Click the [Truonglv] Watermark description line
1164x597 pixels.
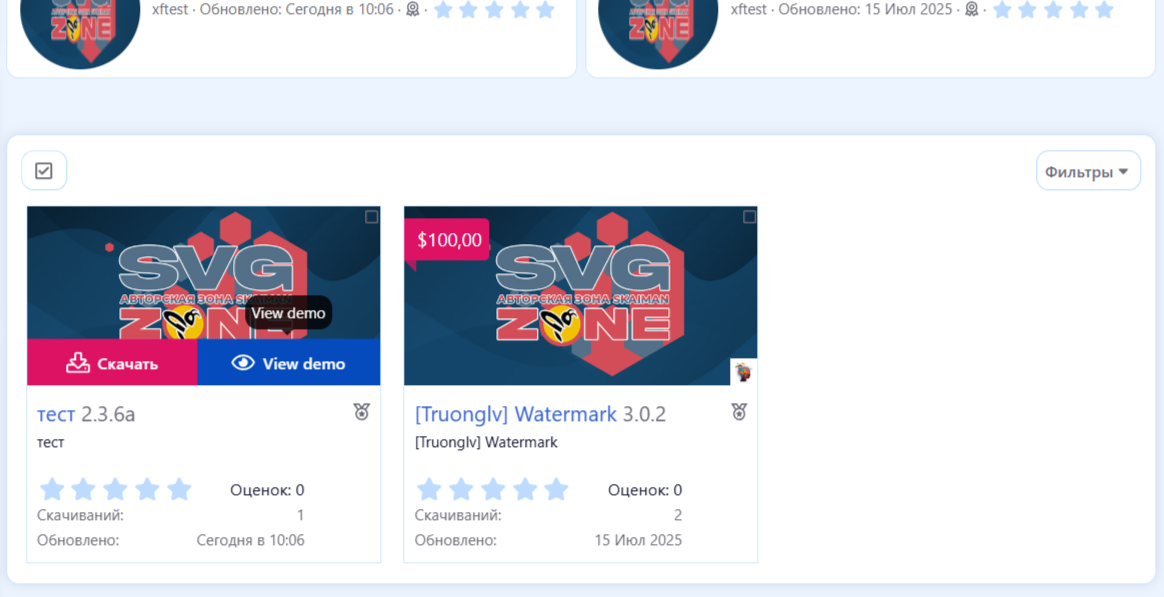pos(486,443)
